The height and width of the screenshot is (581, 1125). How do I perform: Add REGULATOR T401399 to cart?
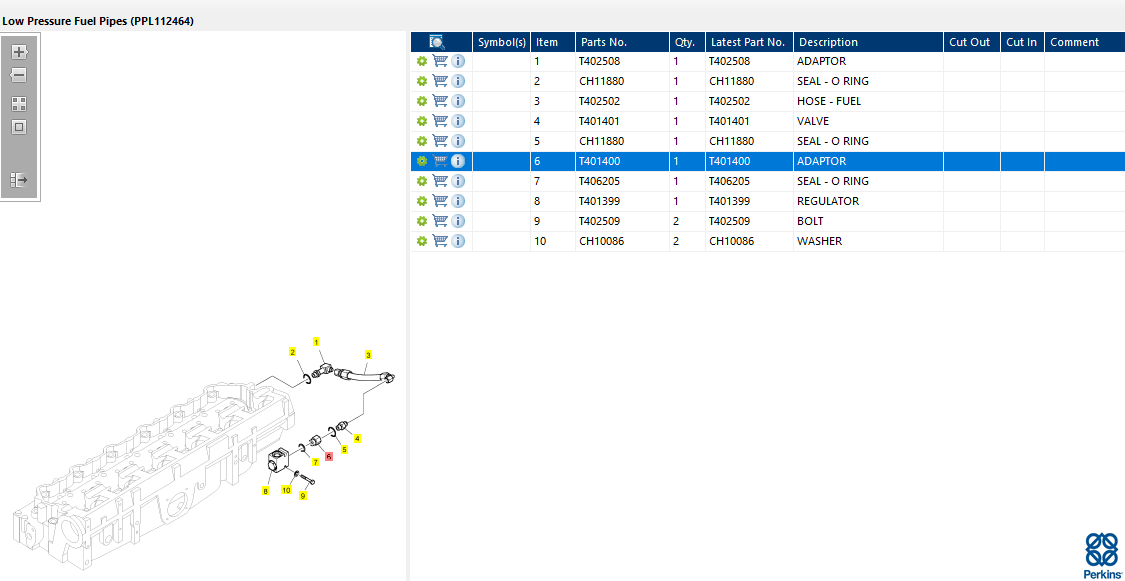tap(440, 201)
